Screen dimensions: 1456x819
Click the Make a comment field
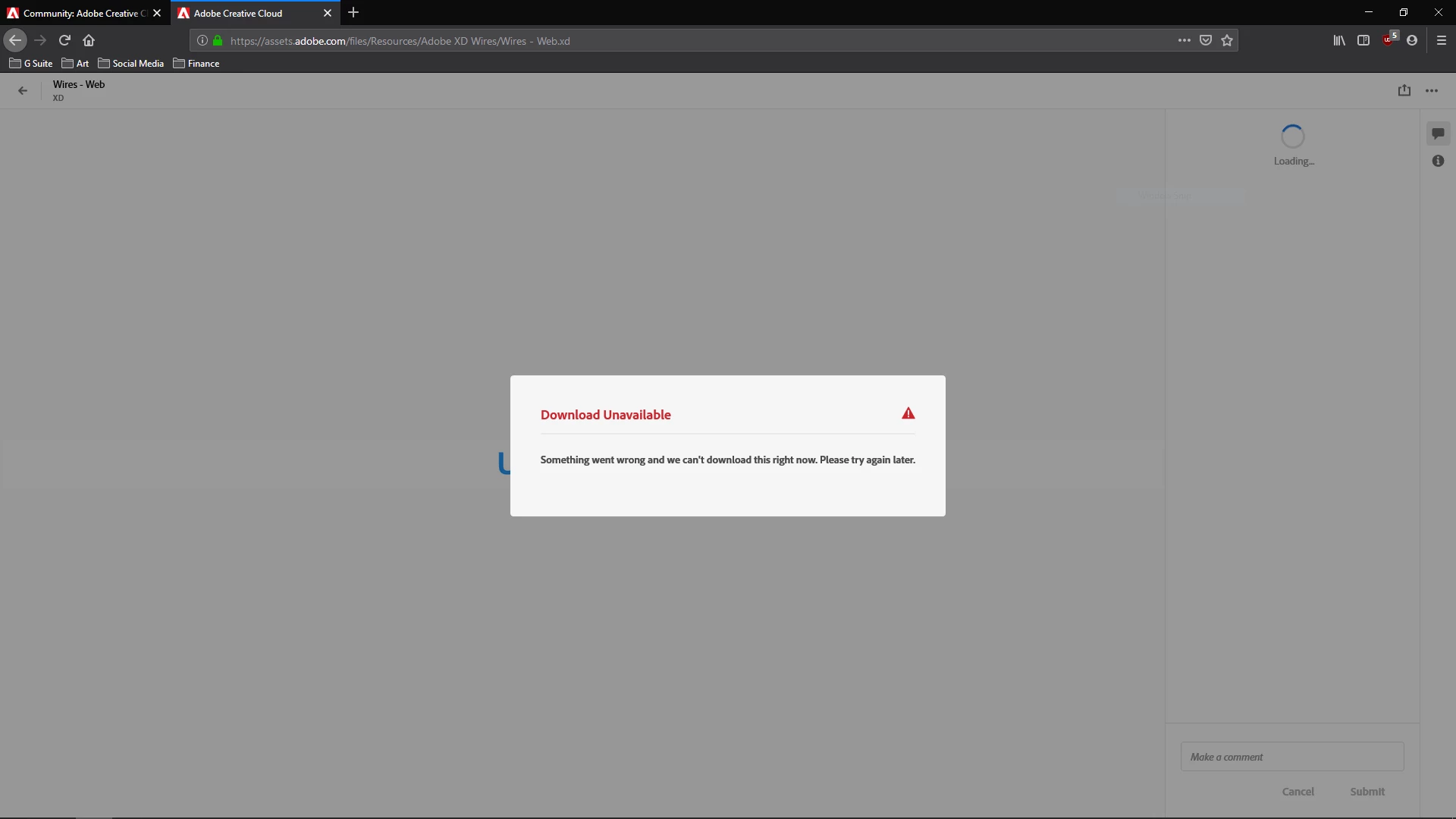click(x=1291, y=757)
